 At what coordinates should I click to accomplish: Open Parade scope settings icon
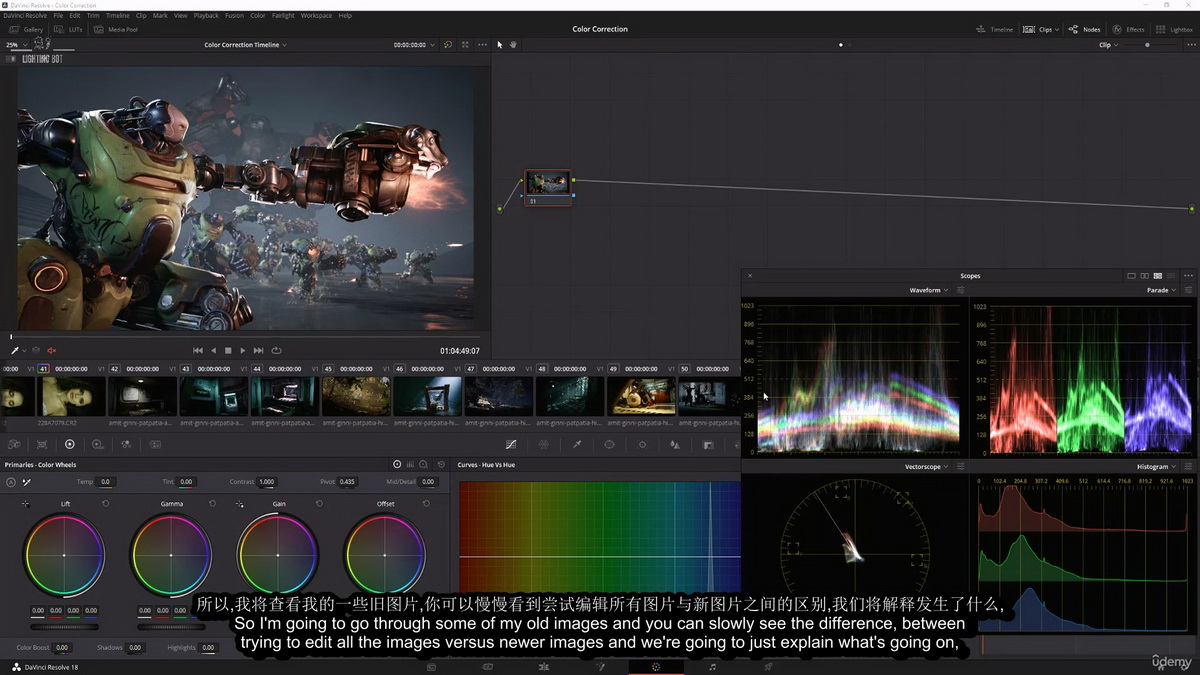[1188, 290]
